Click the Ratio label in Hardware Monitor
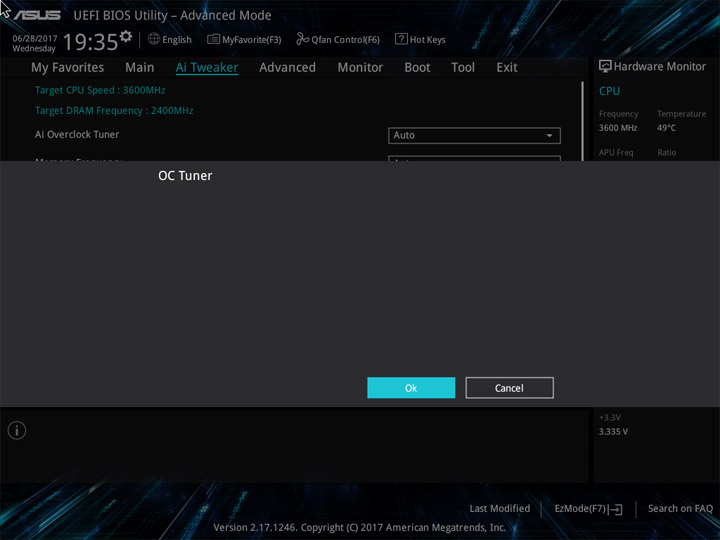 (667, 152)
